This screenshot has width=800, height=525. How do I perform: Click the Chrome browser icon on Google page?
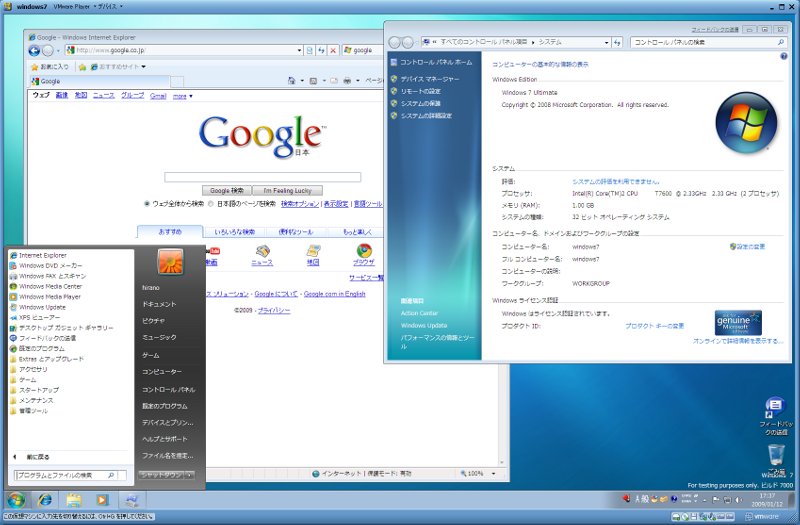click(364, 251)
